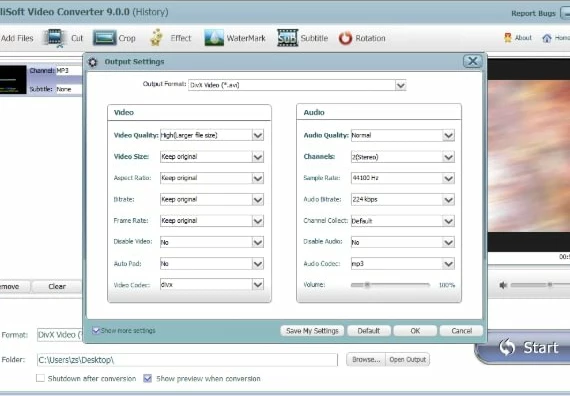Open the Audio Quality dropdown

(x=449, y=135)
